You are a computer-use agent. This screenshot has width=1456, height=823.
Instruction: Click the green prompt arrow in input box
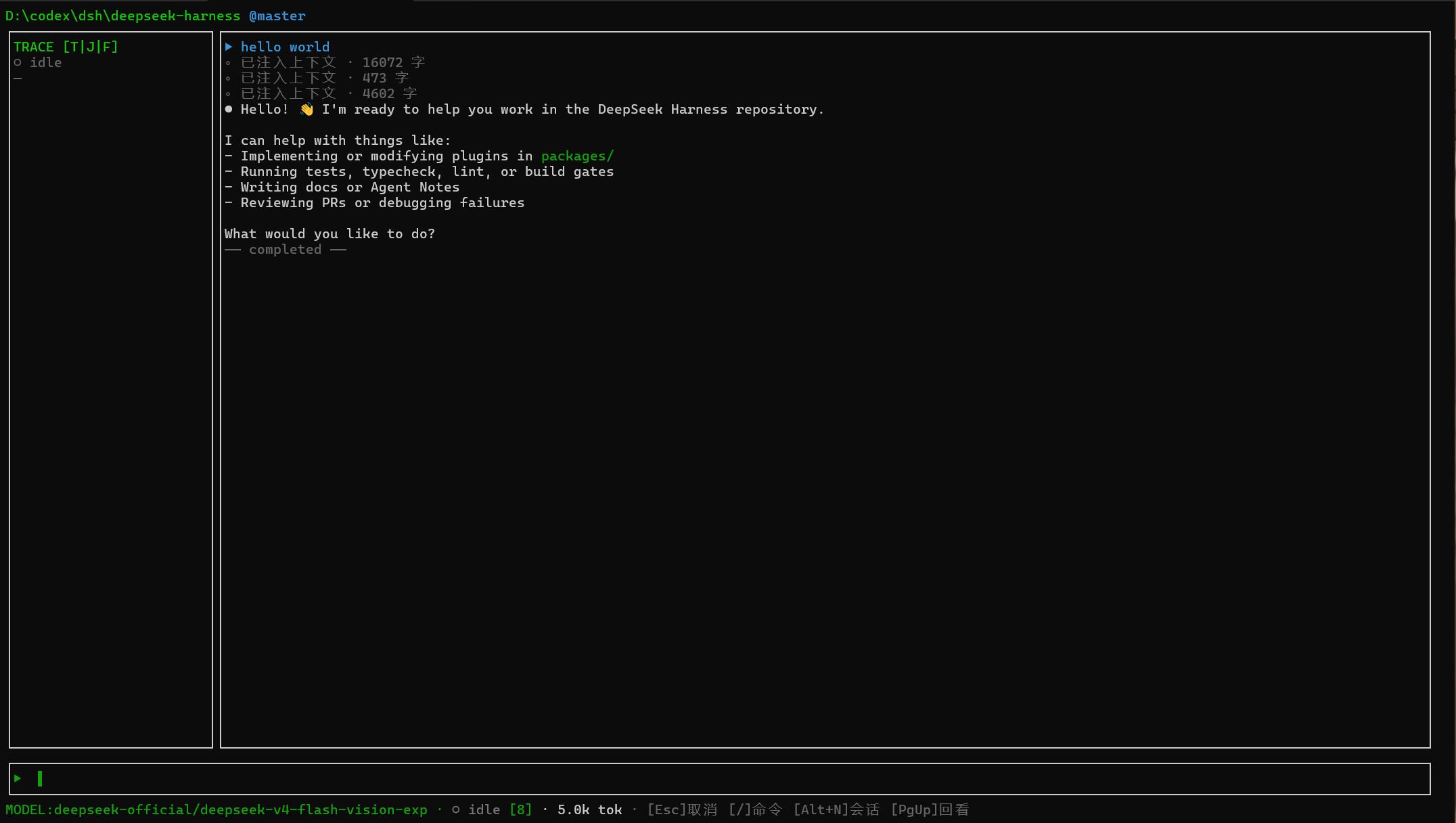point(18,778)
